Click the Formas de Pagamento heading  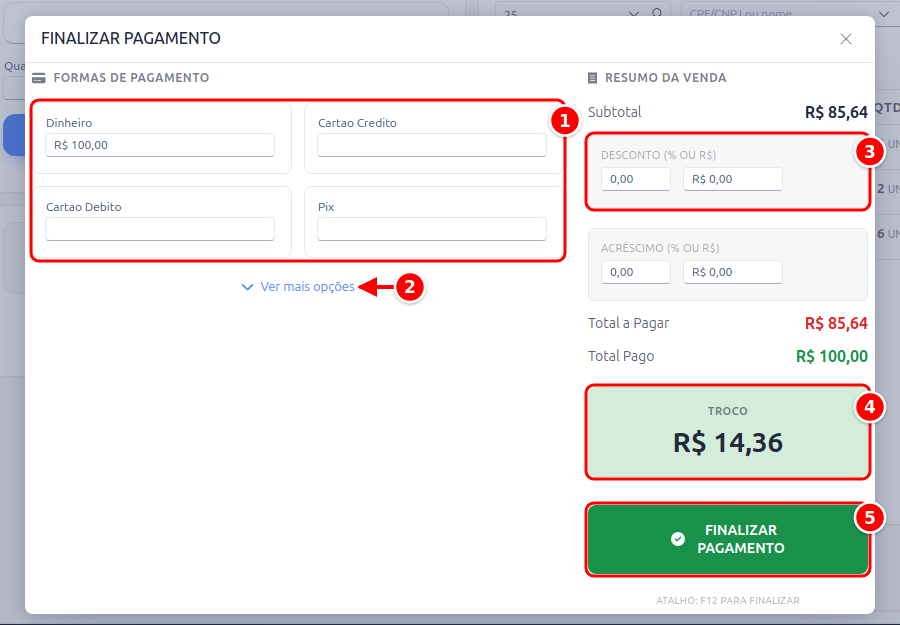pos(131,78)
